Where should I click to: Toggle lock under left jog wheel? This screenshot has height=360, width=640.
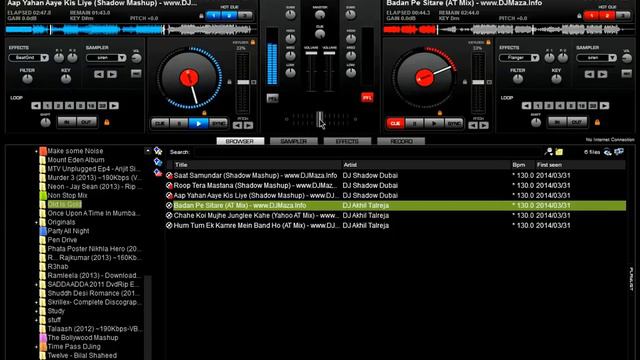[x=204, y=113]
